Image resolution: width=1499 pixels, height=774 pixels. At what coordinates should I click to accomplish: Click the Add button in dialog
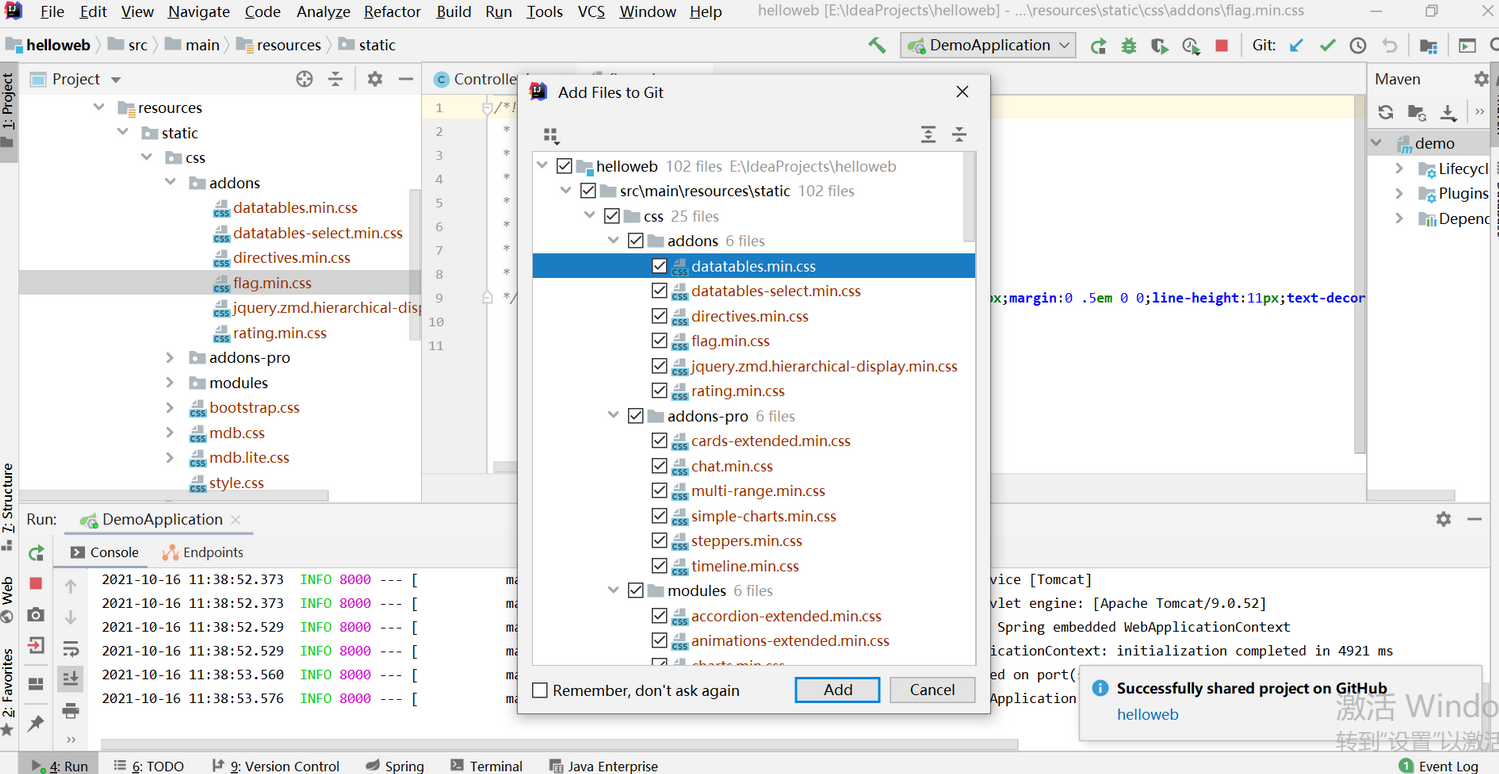click(838, 690)
